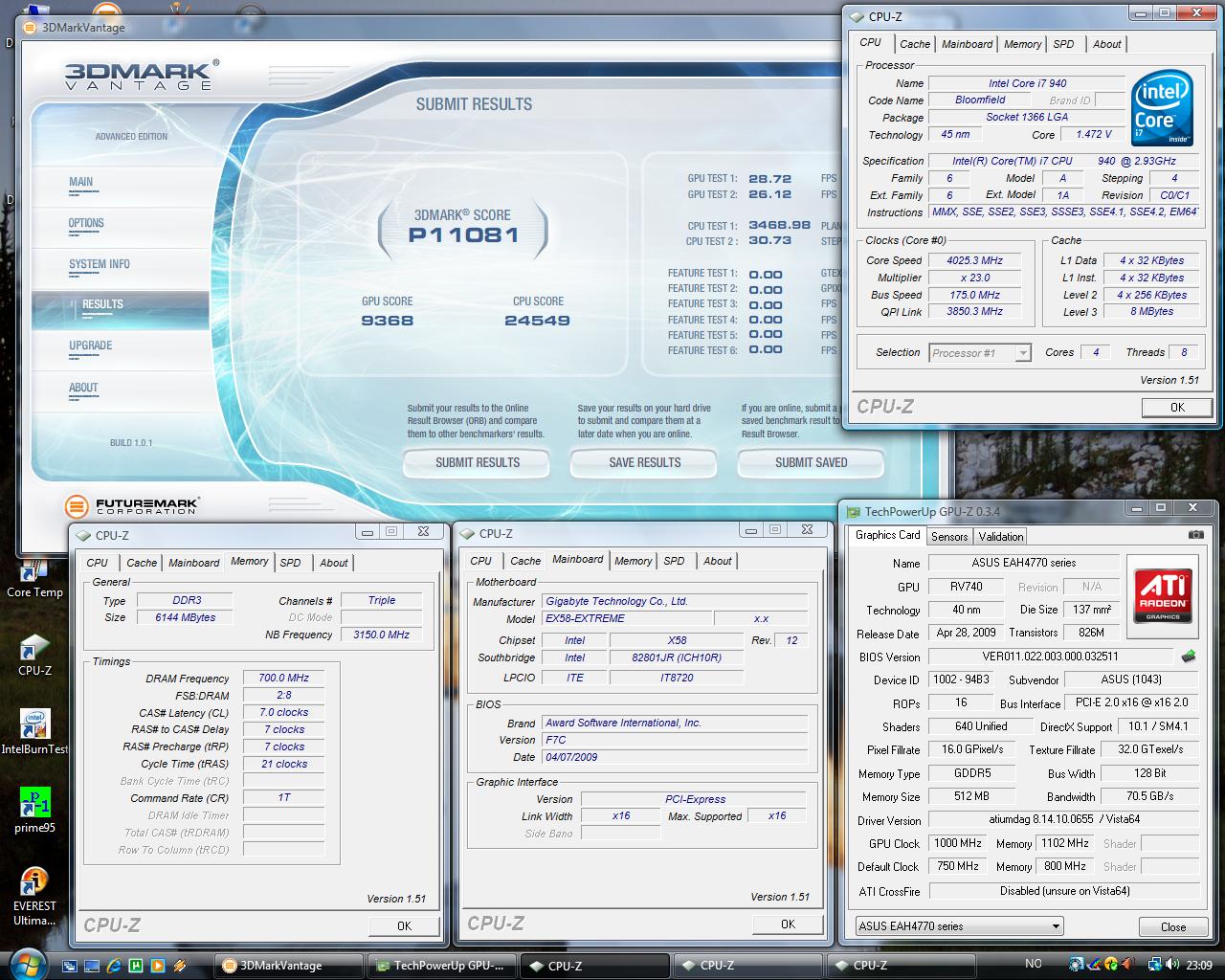The width and height of the screenshot is (1225, 980).
Task: Click the Driver Version atiumdag 8.14.10.0655 field
Action: click(x=1063, y=819)
